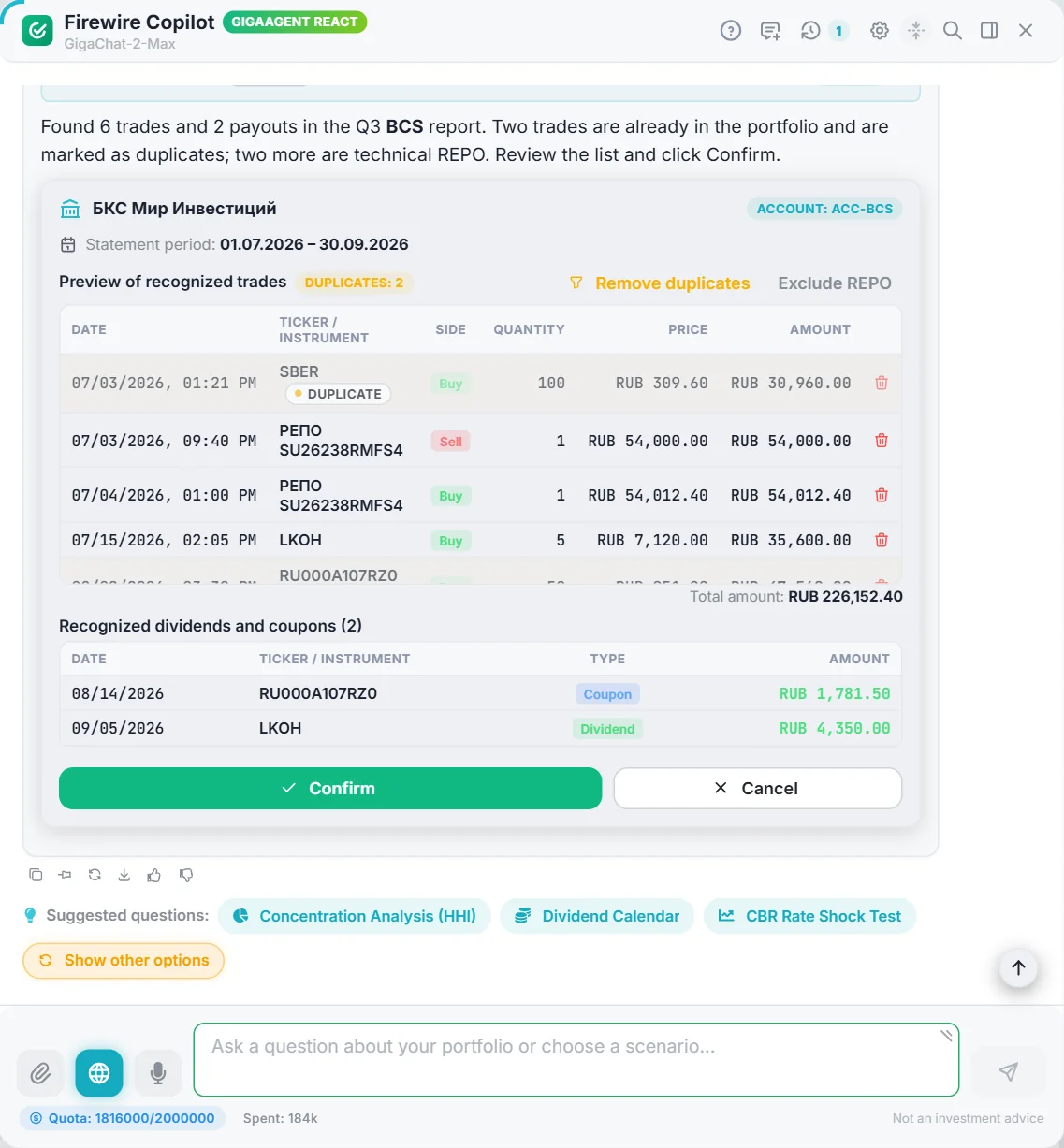Click the DATE column header in trades table
The width and height of the screenshot is (1064, 1148).
pyautogui.click(x=89, y=329)
